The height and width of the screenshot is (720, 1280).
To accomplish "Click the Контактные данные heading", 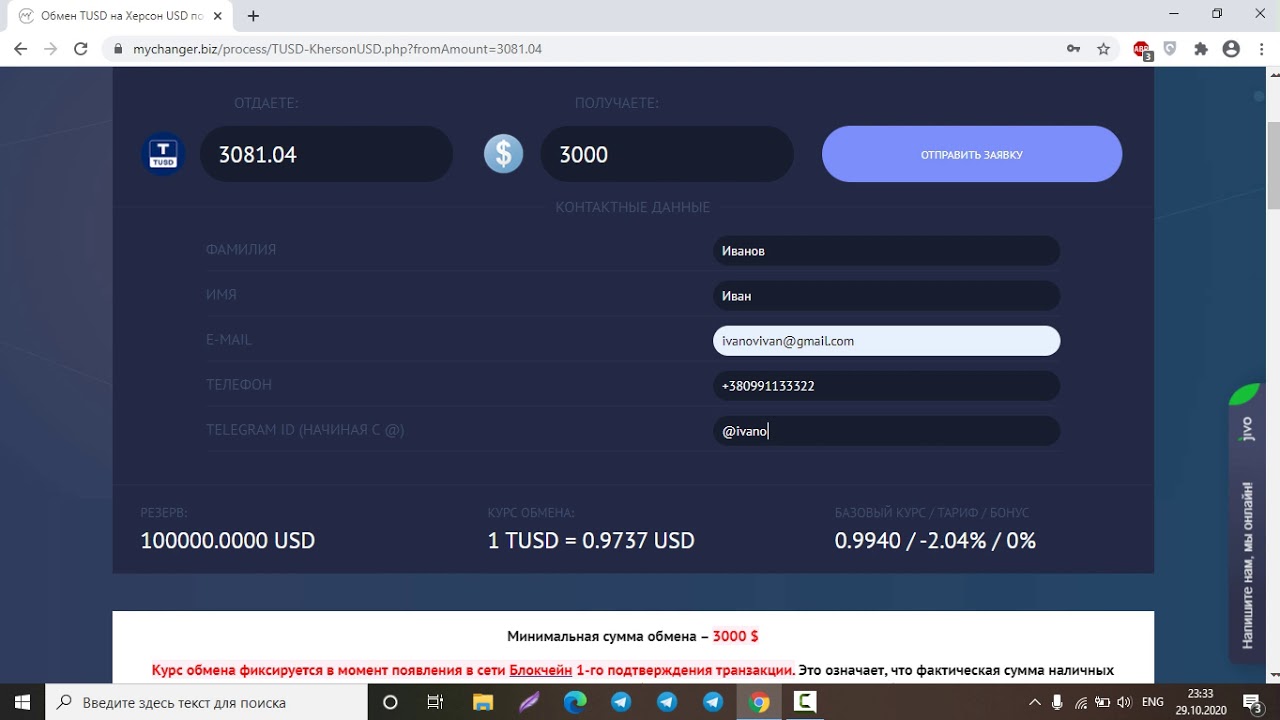I will tap(633, 207).
